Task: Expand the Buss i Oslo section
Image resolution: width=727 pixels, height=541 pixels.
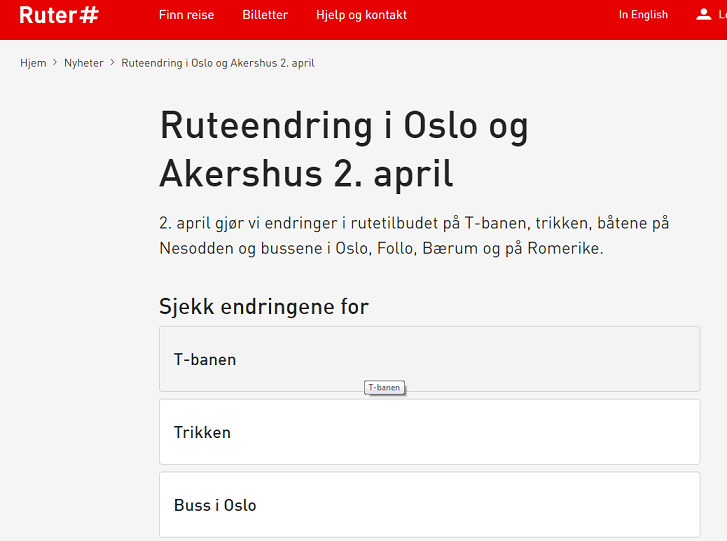Action: point(429,504)
